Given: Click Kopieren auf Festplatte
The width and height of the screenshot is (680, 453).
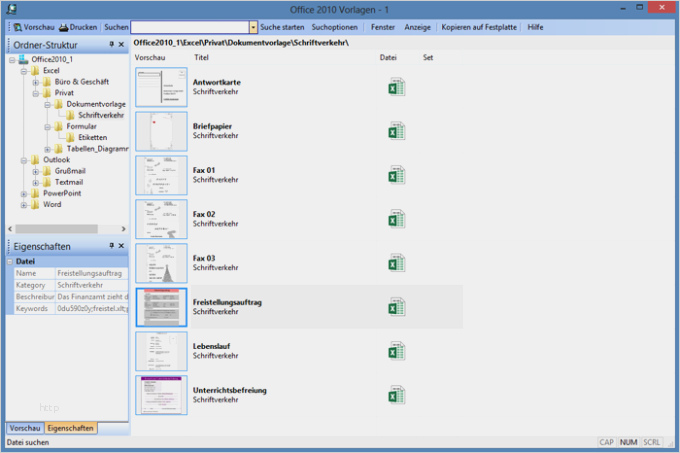Looking at the screenshot, I should click(480, 28).
